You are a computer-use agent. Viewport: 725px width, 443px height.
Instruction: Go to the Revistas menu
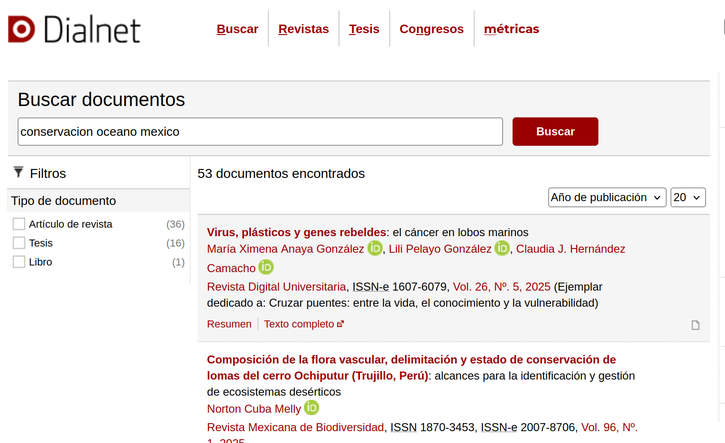303,29
